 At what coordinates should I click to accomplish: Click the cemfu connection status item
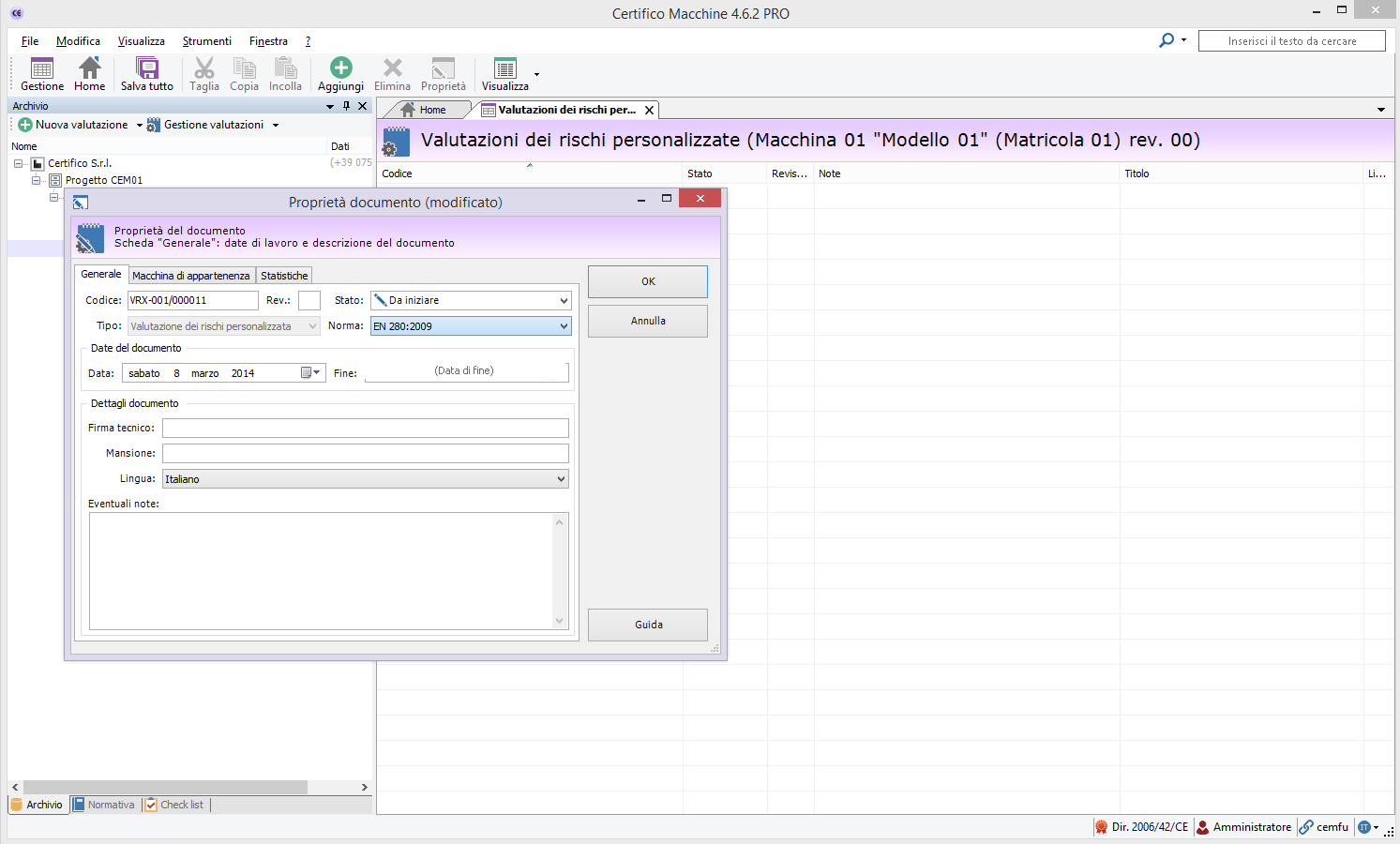[x=1324, y=827]
